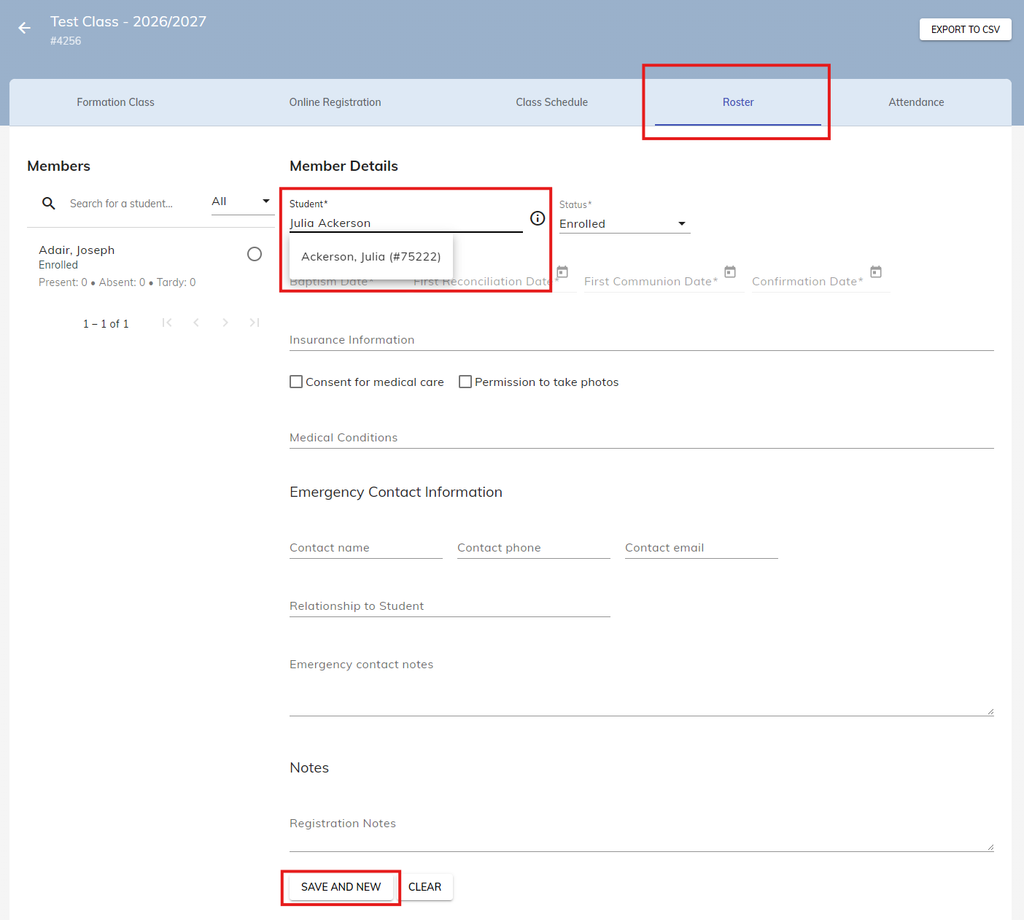Click the Student name input field
The height and width of the screenshot is (920, 1024).
tap(406, 223)
